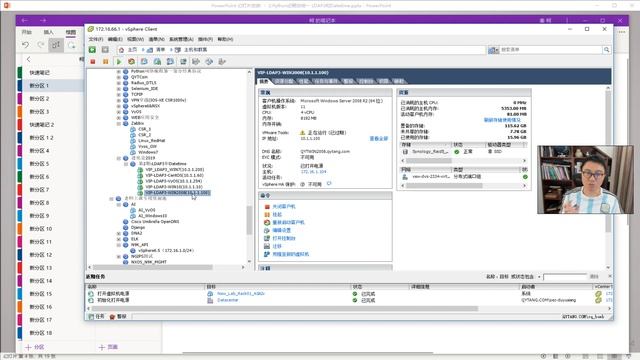Click the 任务 Tasks status bar button
This screenshot has height=360, width=640.
(x=96, y=316)
